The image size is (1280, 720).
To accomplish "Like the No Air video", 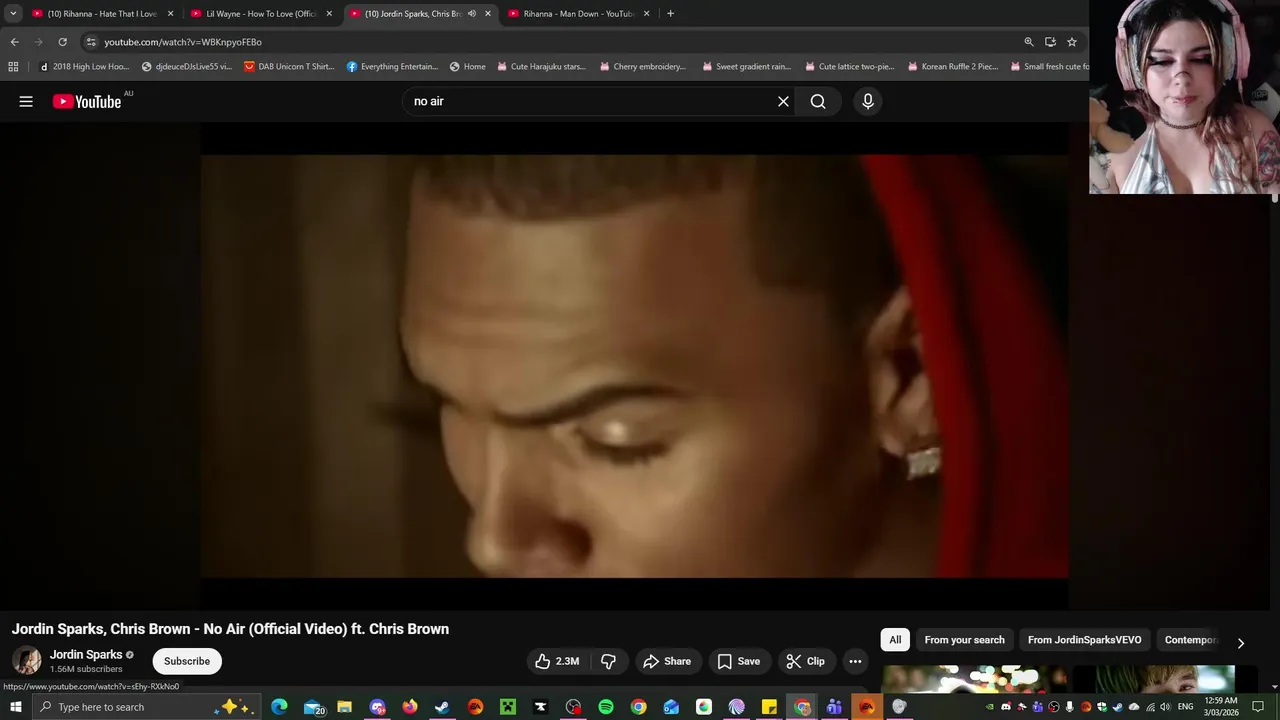I will pos(558,661).
